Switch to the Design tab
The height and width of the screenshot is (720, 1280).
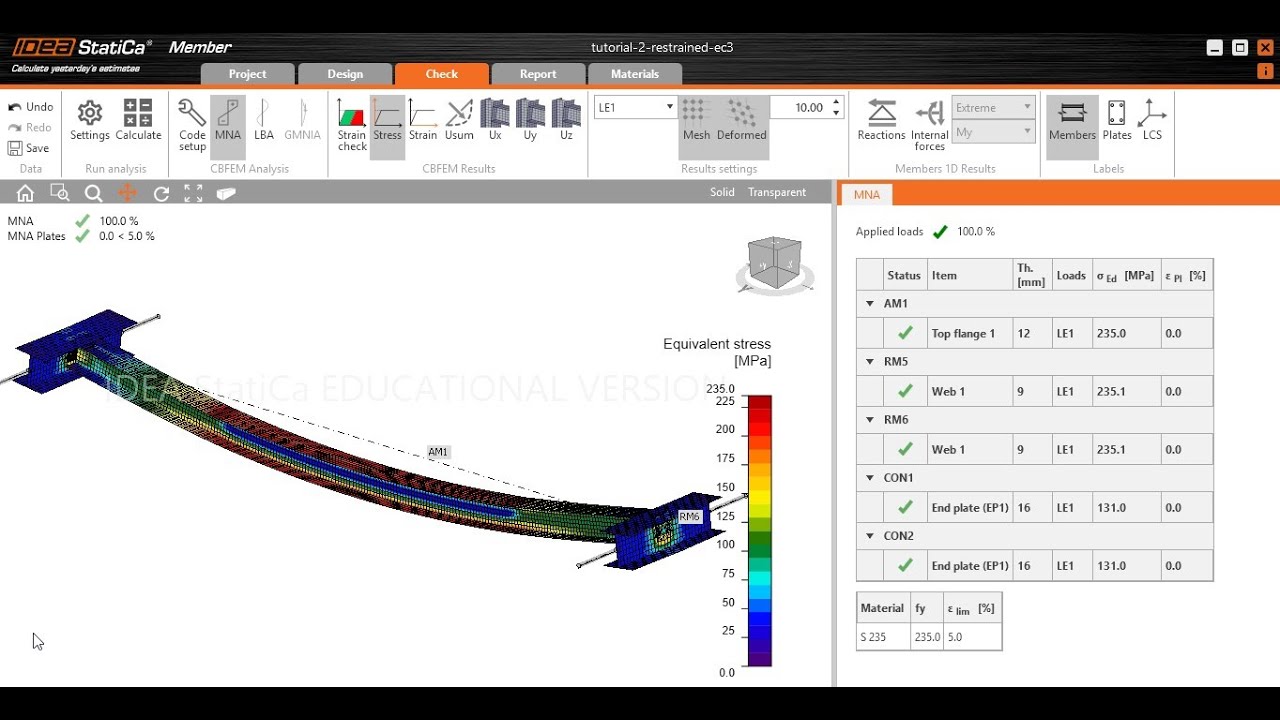tap(345, 74)
